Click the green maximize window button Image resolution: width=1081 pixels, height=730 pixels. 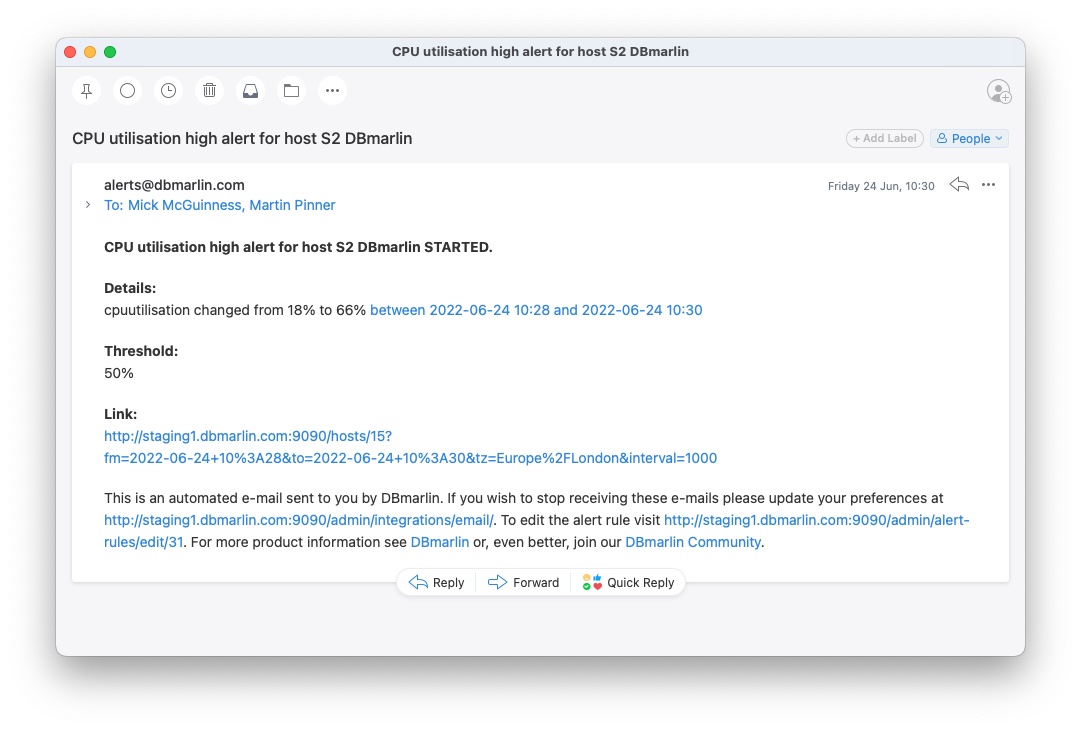pyautogui.click(x=110, y=52)
